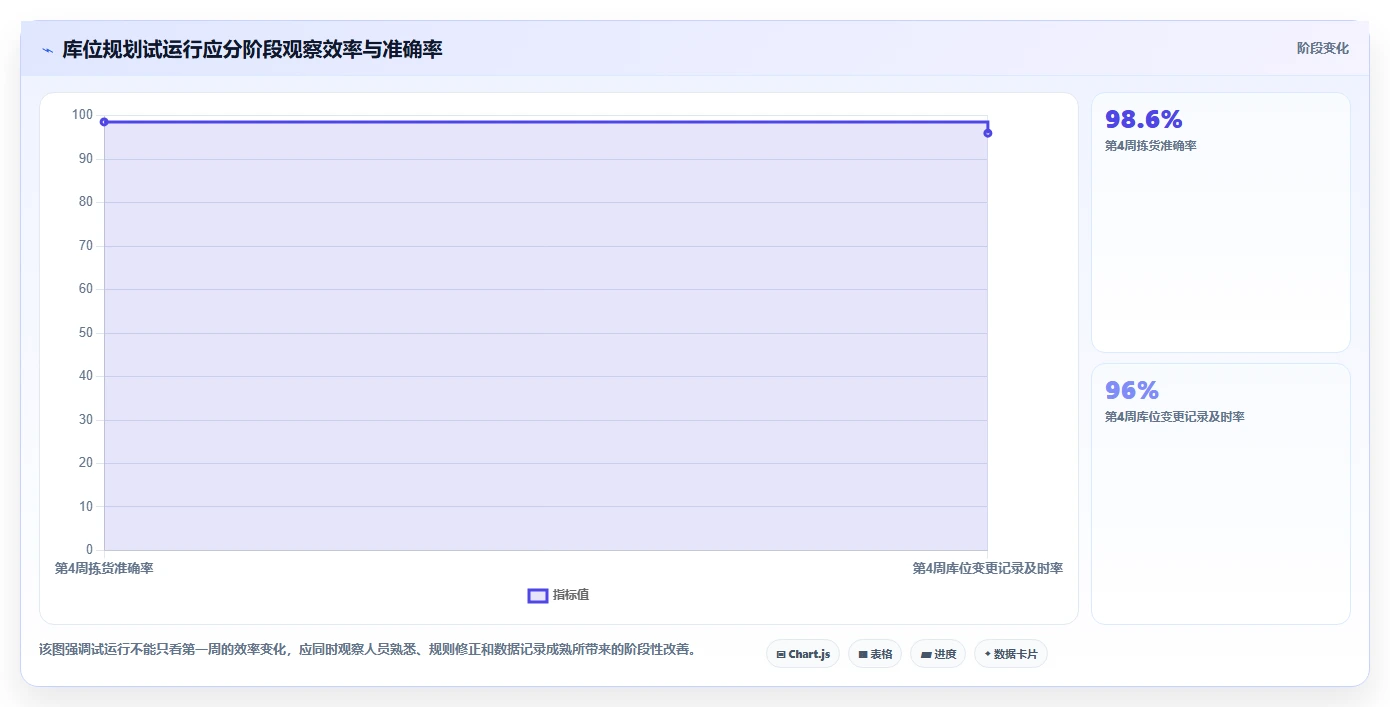Click the y-axis label 50
This screenshot has width=1390, height=707.
(x=86, y=333)
